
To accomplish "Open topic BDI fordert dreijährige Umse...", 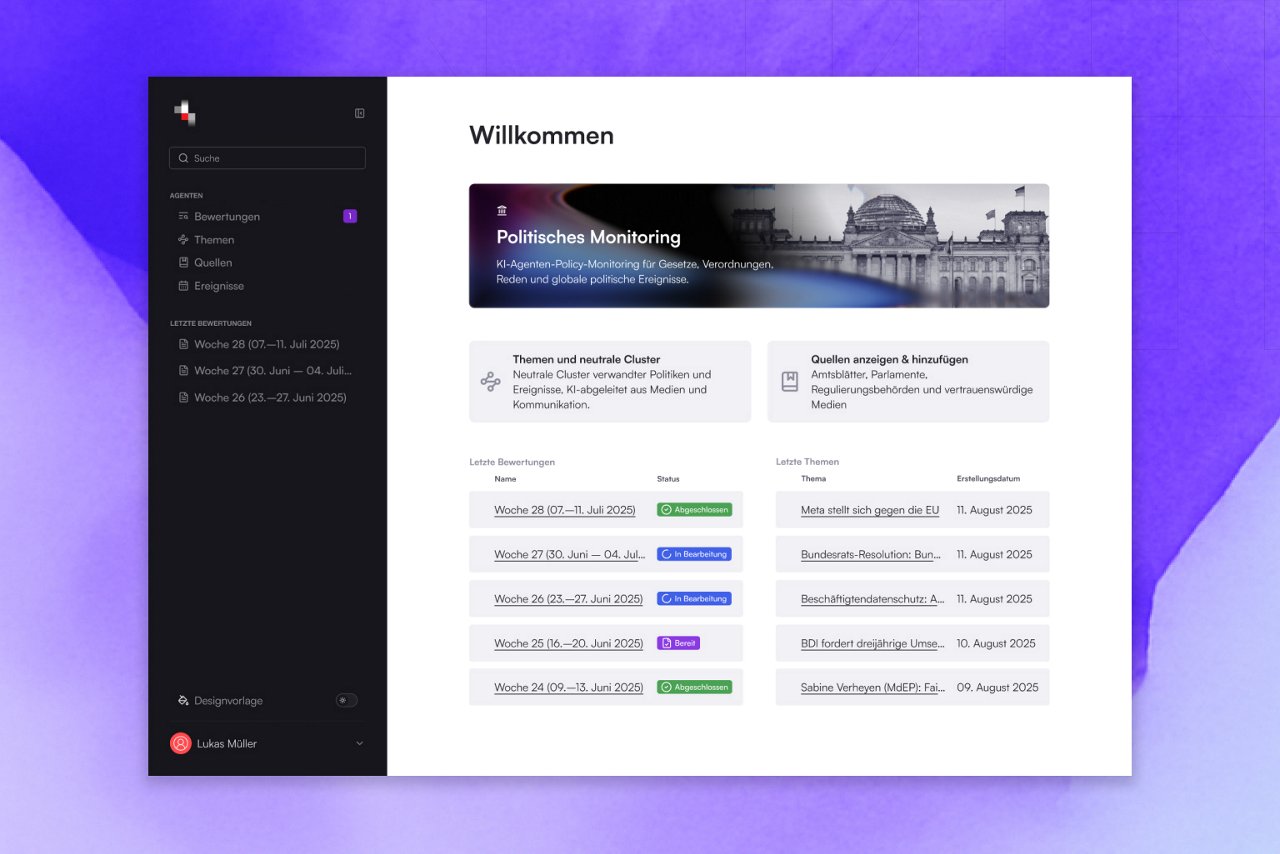I will click(873, 643).
